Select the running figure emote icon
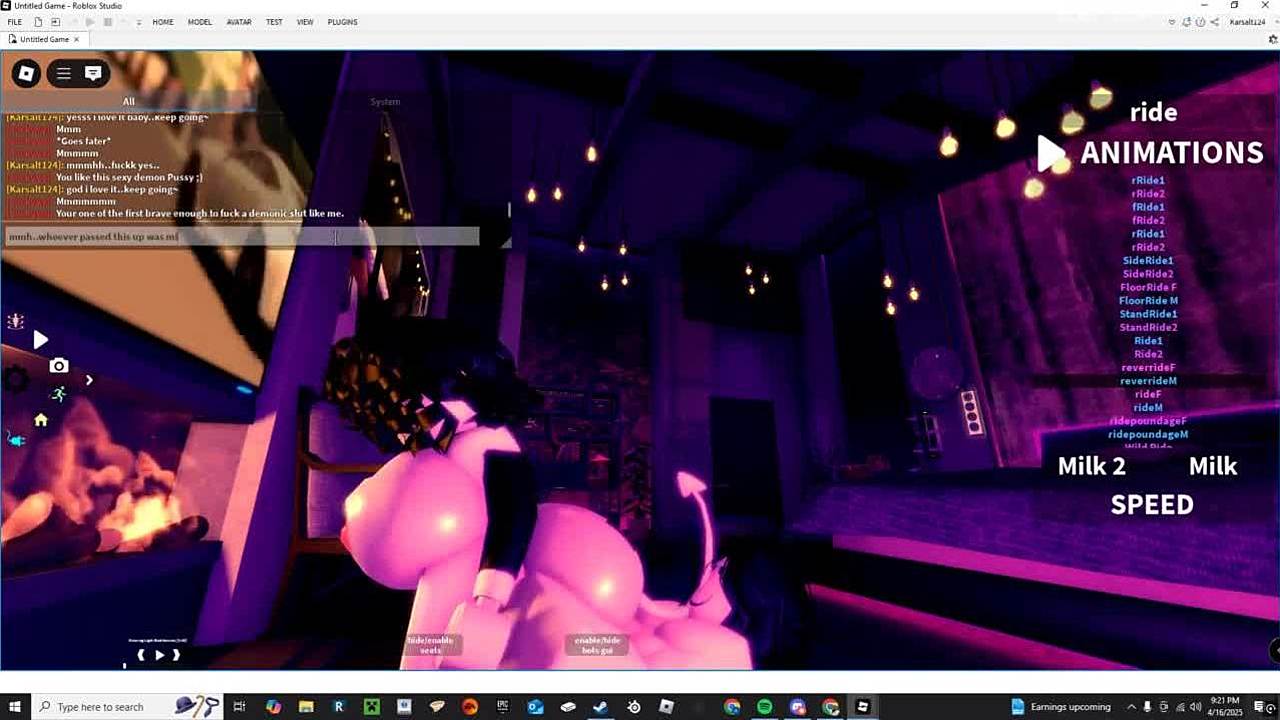Screen dimensions: 1280x720 59,394
